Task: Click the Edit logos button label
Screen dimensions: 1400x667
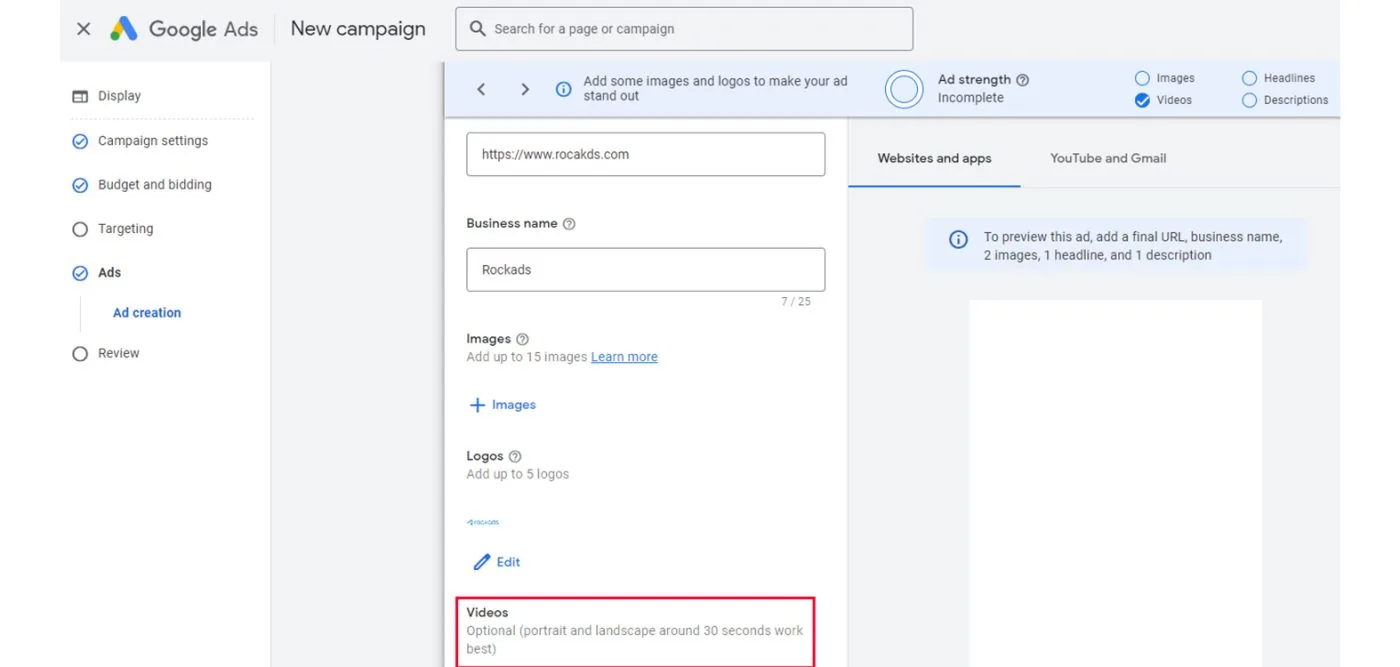Action: coord(509,562)
